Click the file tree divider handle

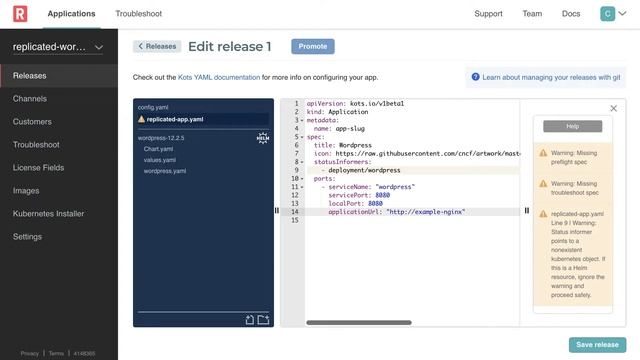pos(277,211)
